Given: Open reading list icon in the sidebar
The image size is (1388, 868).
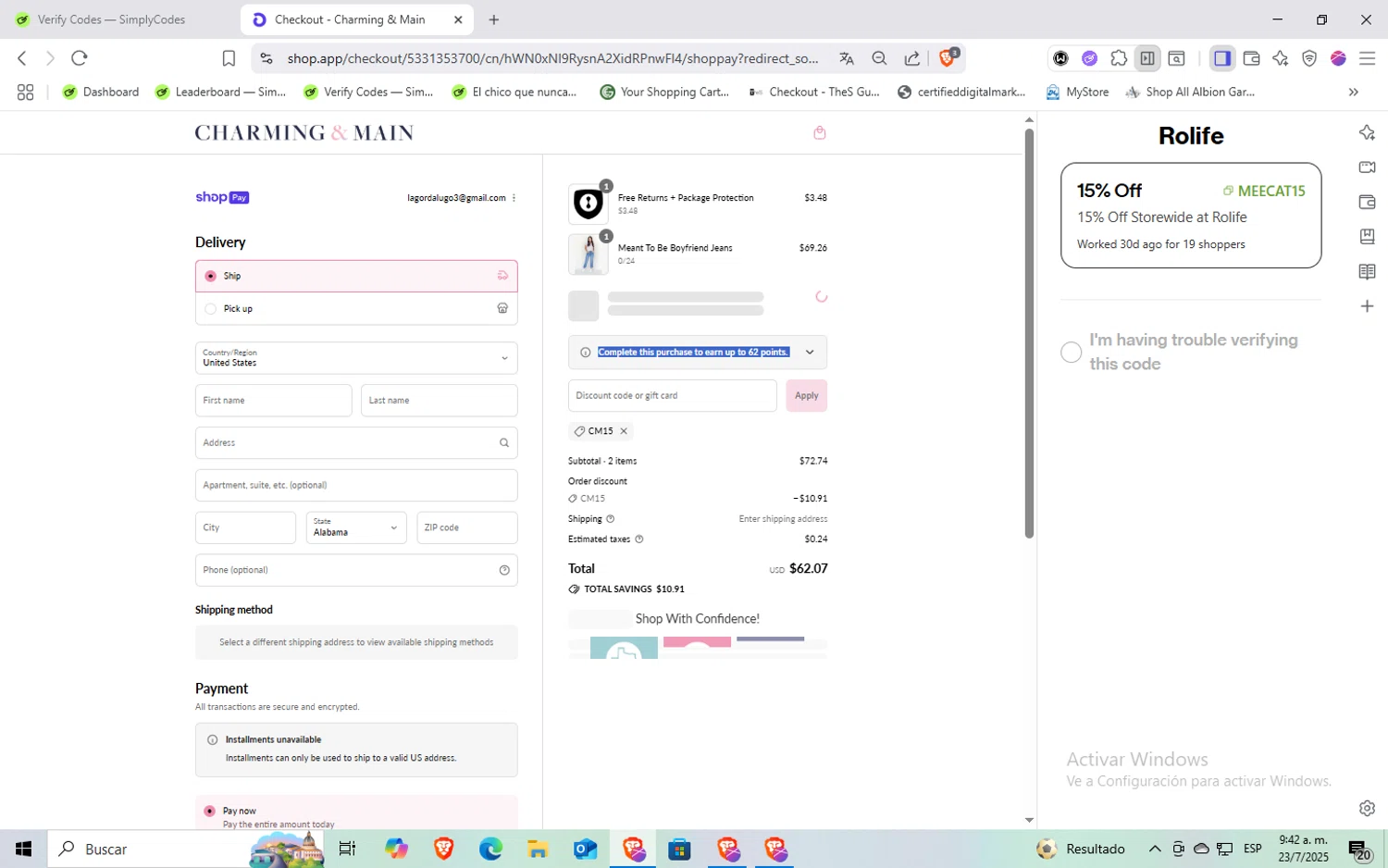Looking at the screenshot, I should tap(1367, 271).
